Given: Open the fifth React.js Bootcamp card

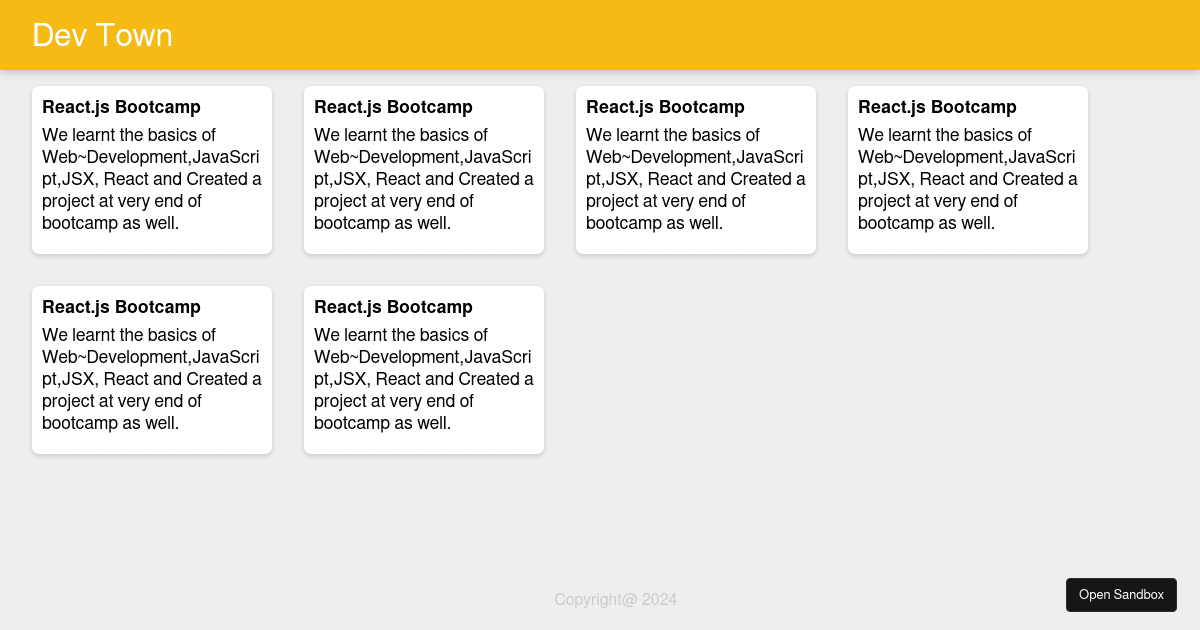Looking at the screenshot, I should (152, 369).
